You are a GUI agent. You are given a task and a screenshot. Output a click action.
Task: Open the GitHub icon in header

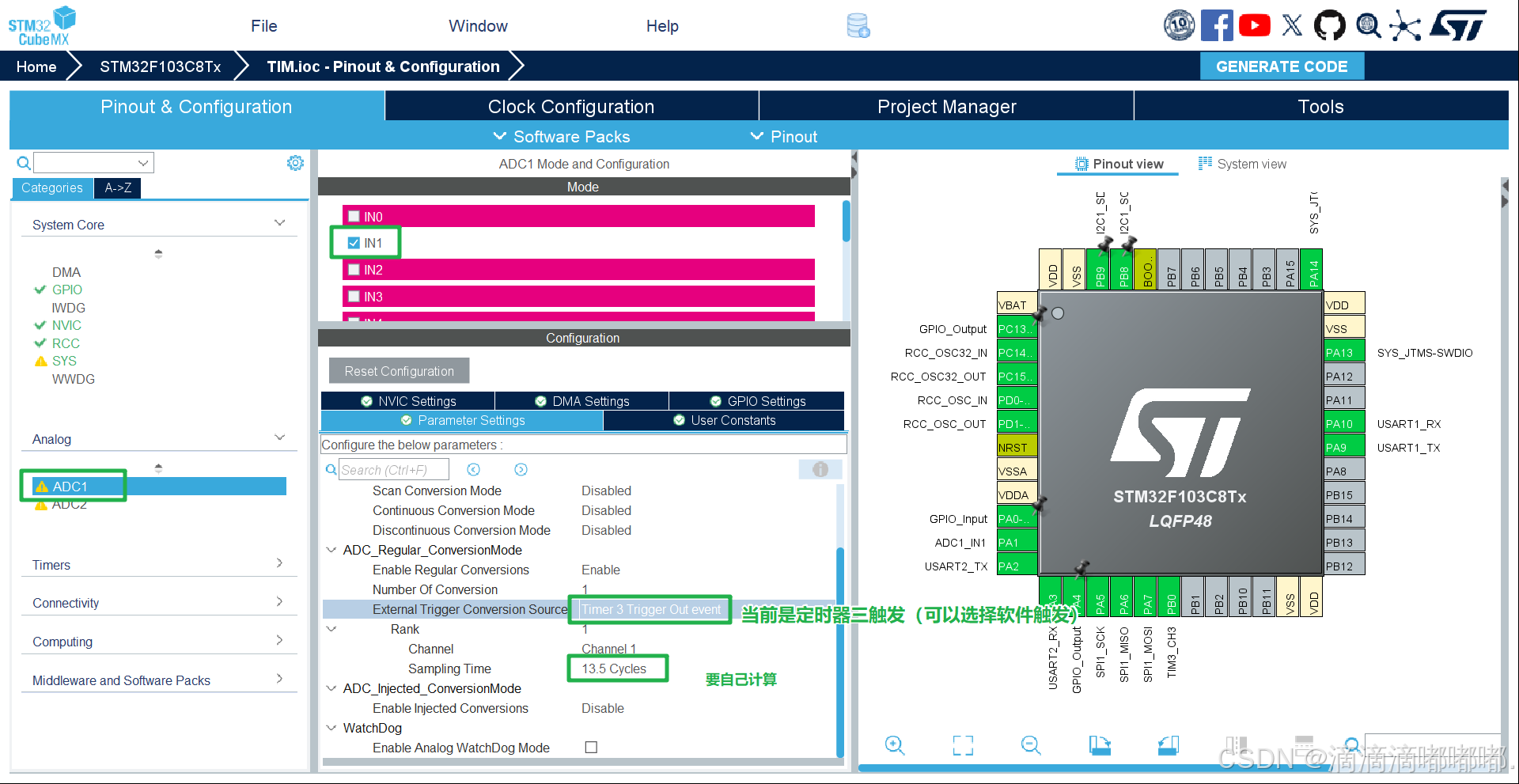pyautogui.click(x=1330, y=25)
